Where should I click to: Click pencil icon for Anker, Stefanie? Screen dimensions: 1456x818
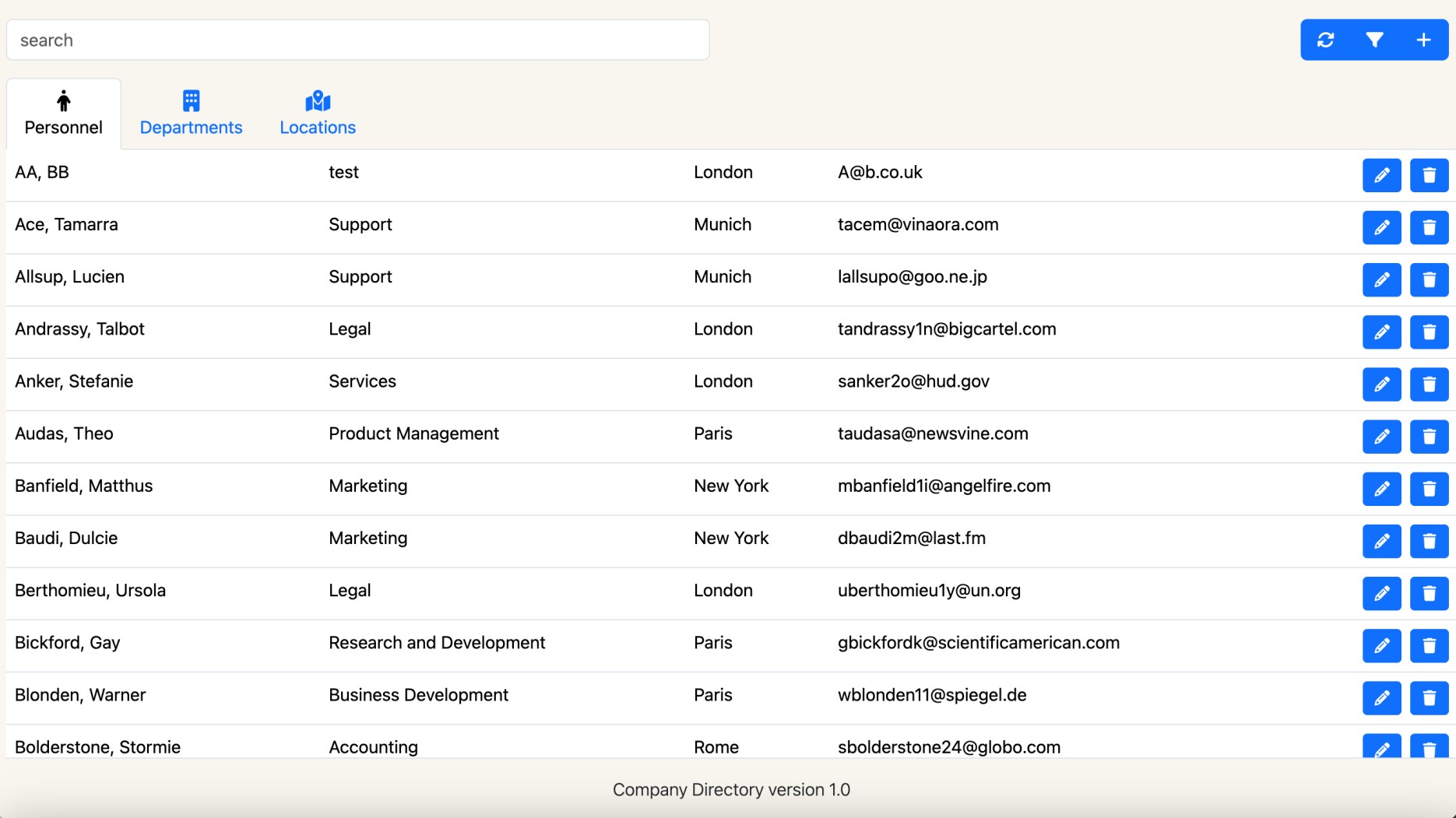click(x=1381, y=384)
